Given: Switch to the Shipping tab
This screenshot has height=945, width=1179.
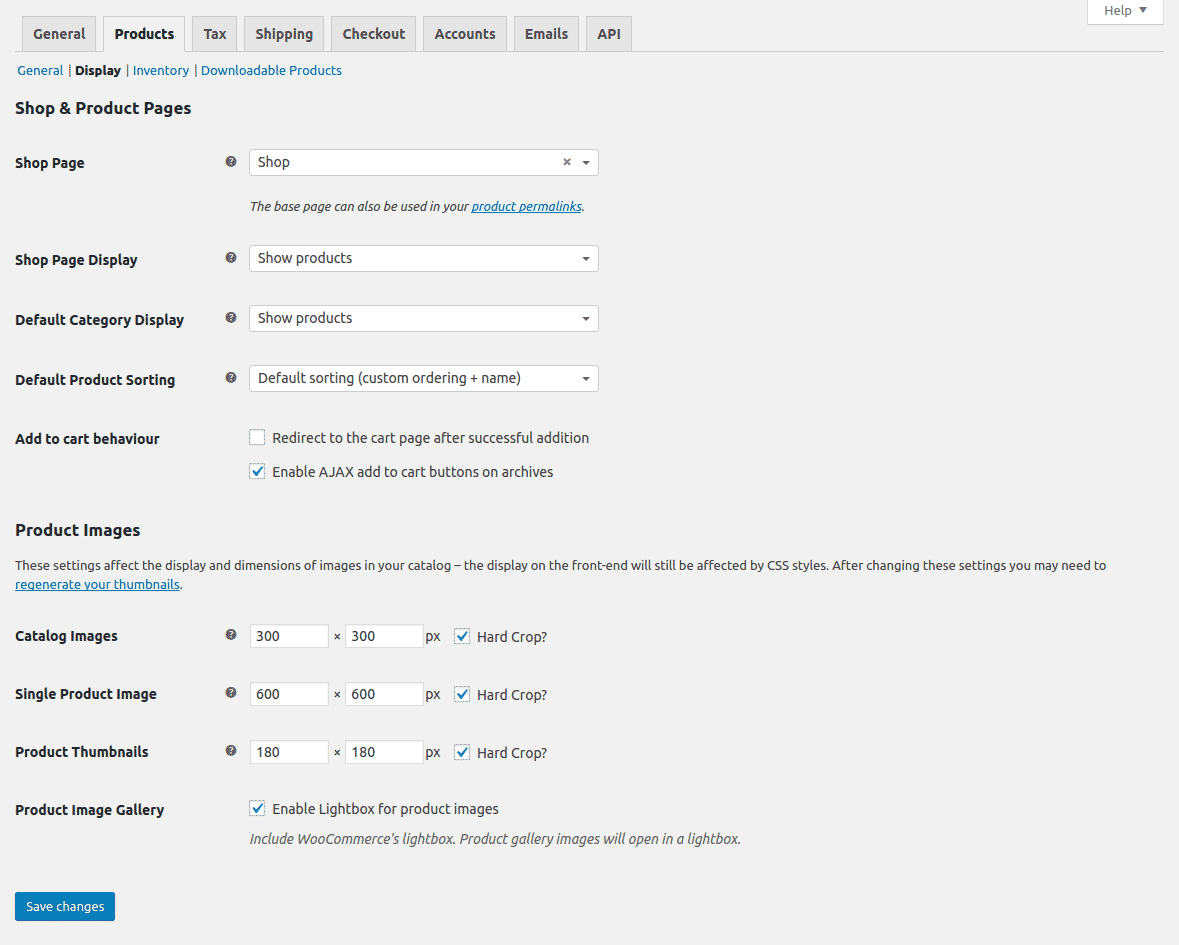Looking at the screenshot, I should click(x=283, y=33).
